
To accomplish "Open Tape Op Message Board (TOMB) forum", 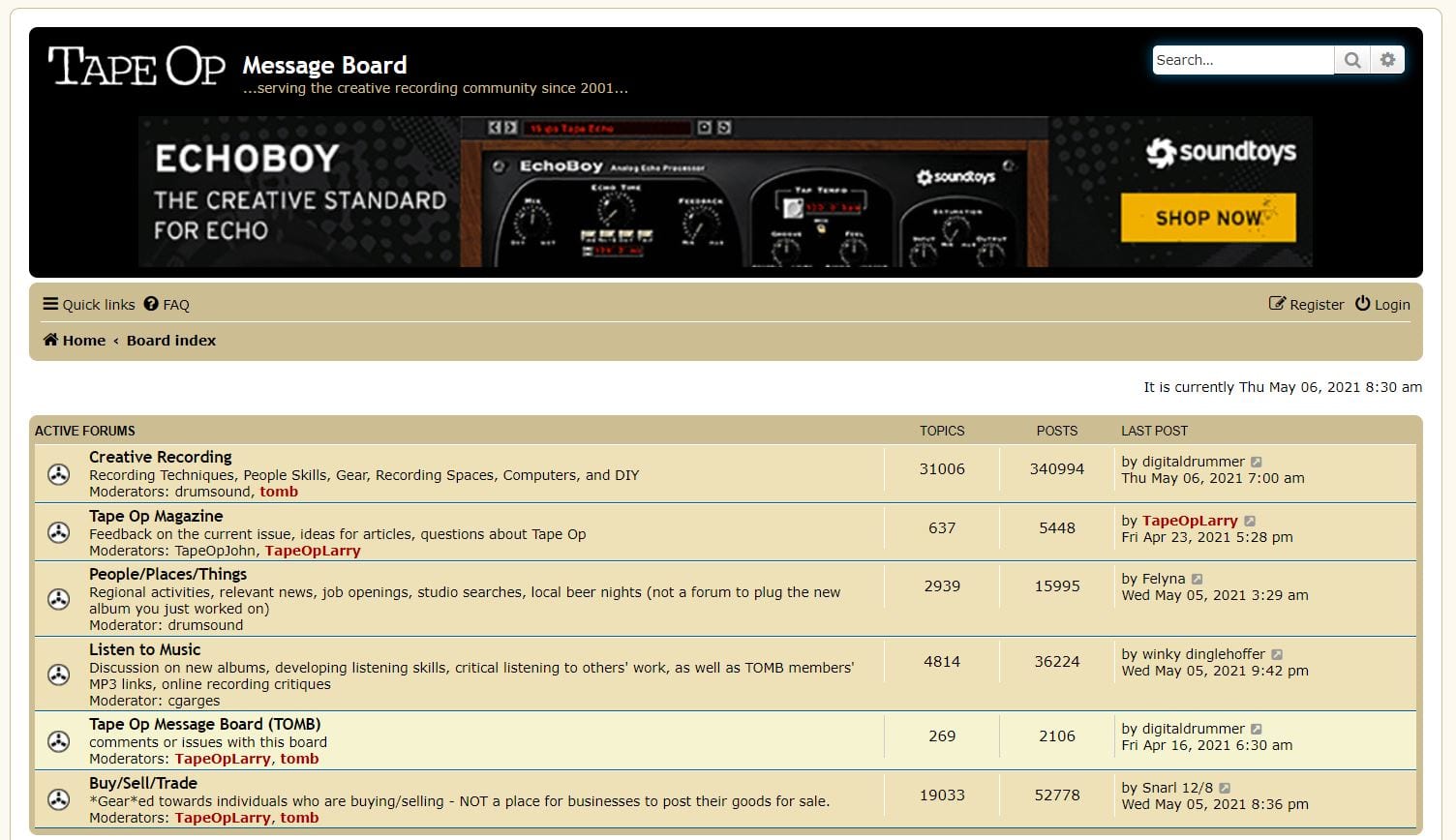I will 205,724.
